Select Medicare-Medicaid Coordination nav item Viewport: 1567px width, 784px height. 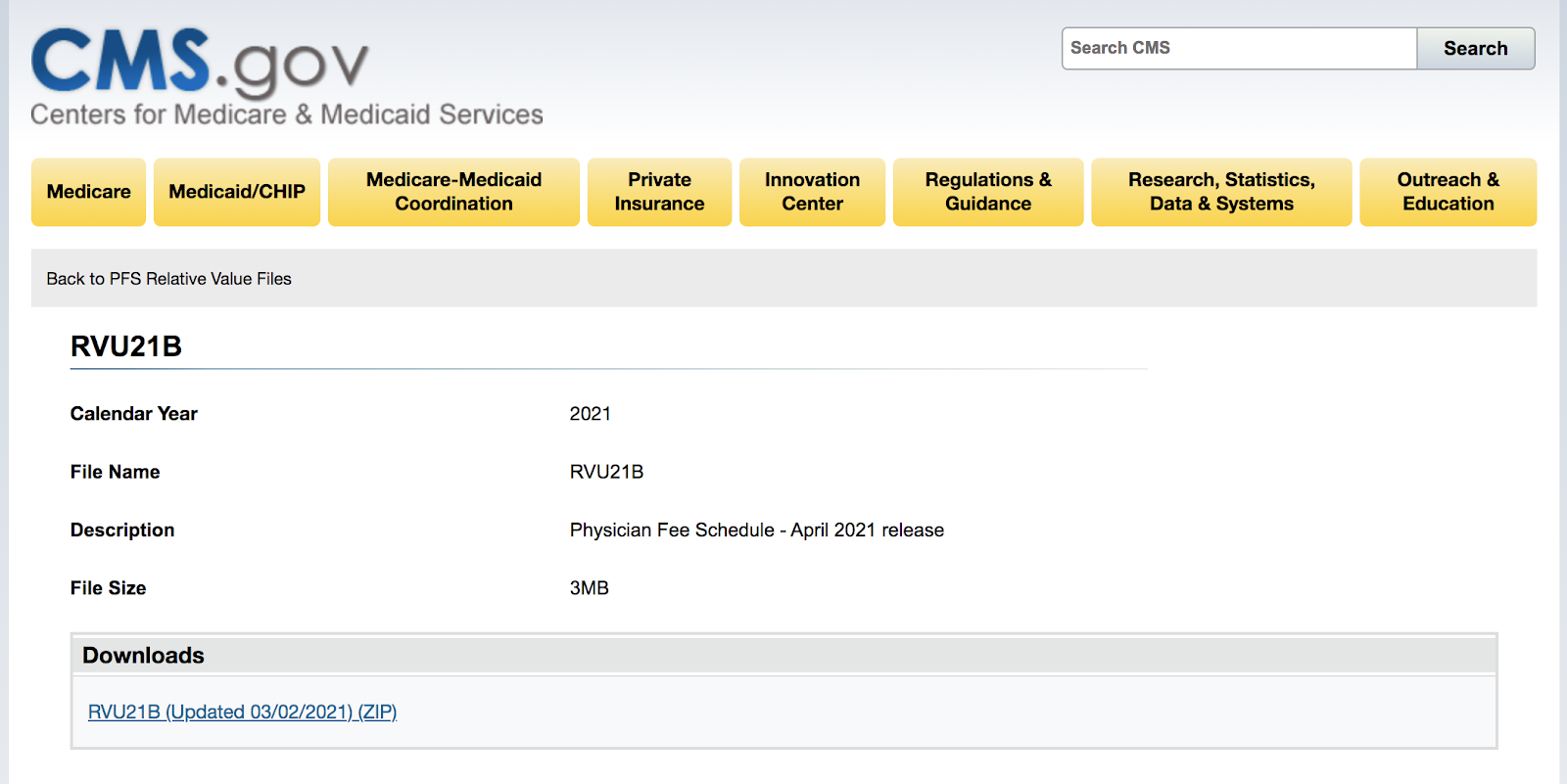pyautogui.click(x=453, y=192)
